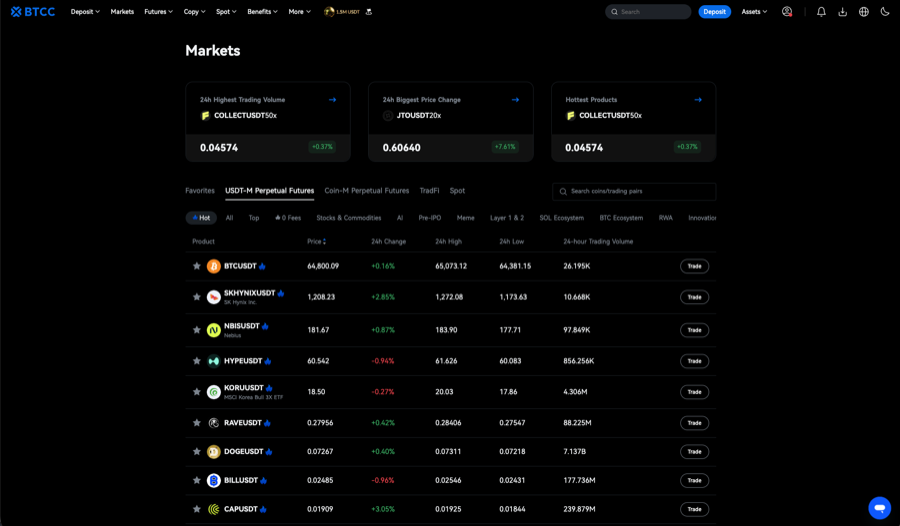Open the Assets dropdown
Viewport: 900px width, 526px height.
tap(754, 11)
